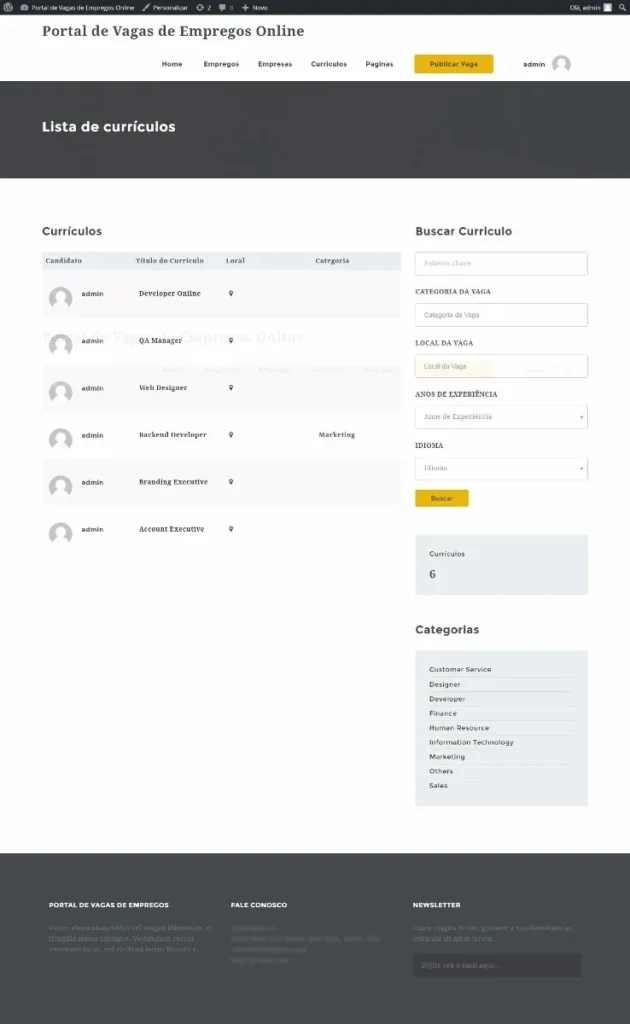Image resolution: width=630 pixels, height=1024 pixels.
Task: Click the Publicar Vaga button
Action: (454, 64)
